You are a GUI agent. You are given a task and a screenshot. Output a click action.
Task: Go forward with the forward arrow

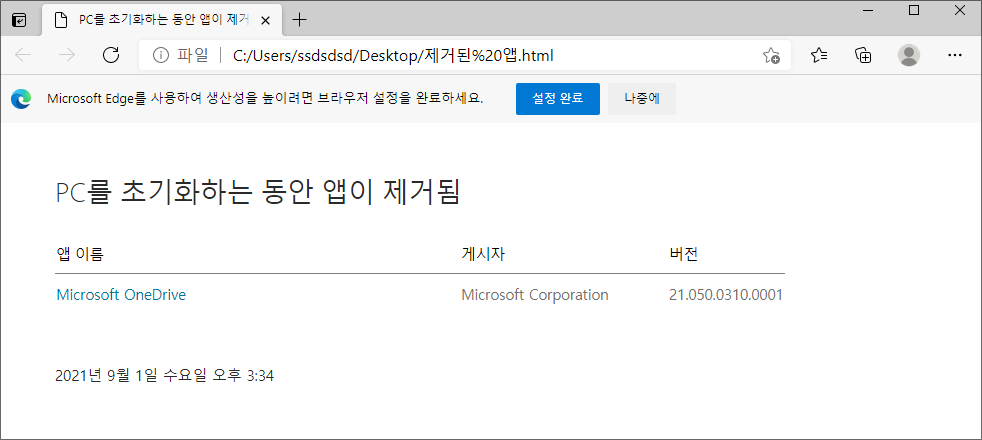(x=66, y=55)
